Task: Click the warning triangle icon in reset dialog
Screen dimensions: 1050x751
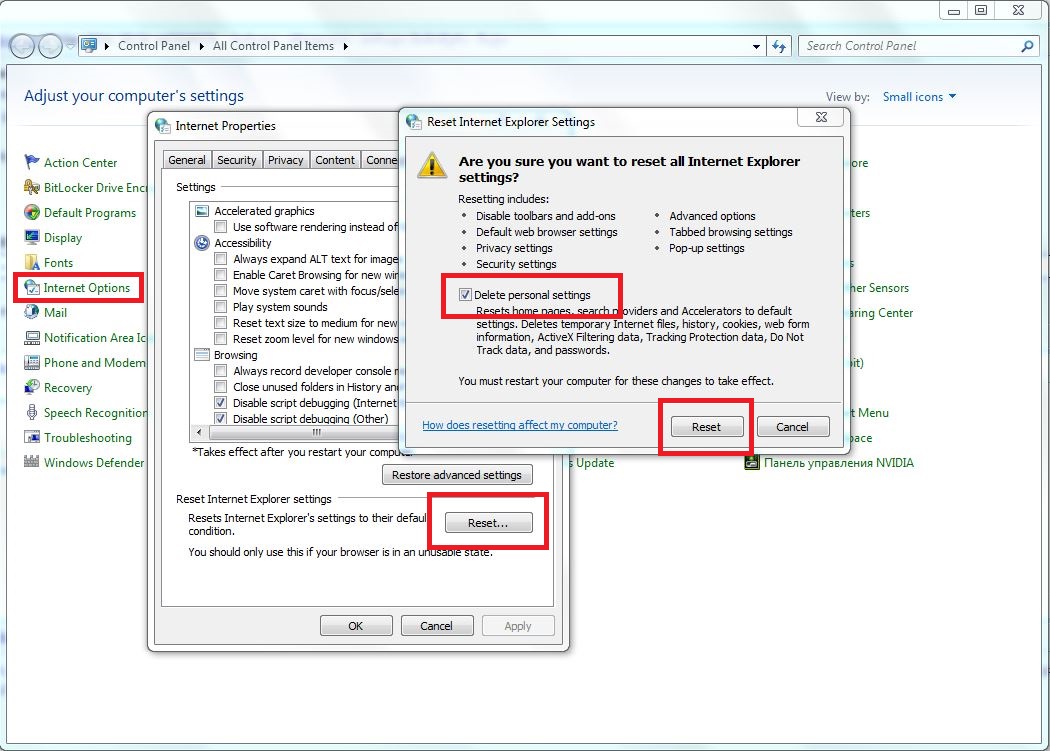Action: (x=432, y=164)
